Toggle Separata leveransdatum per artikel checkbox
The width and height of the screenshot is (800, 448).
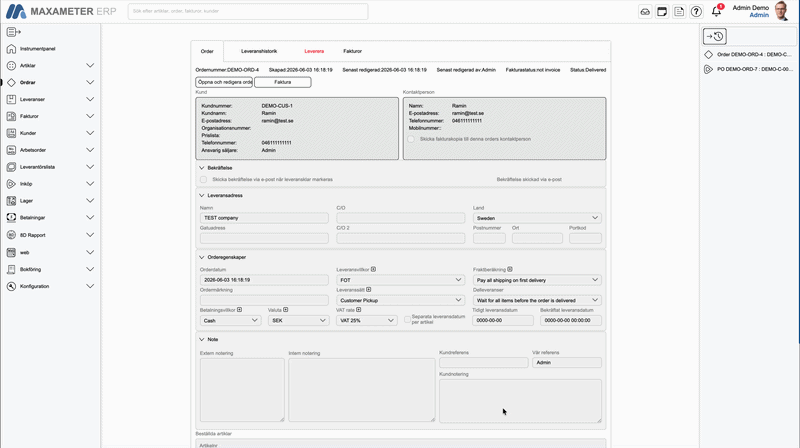click(407, 319)
